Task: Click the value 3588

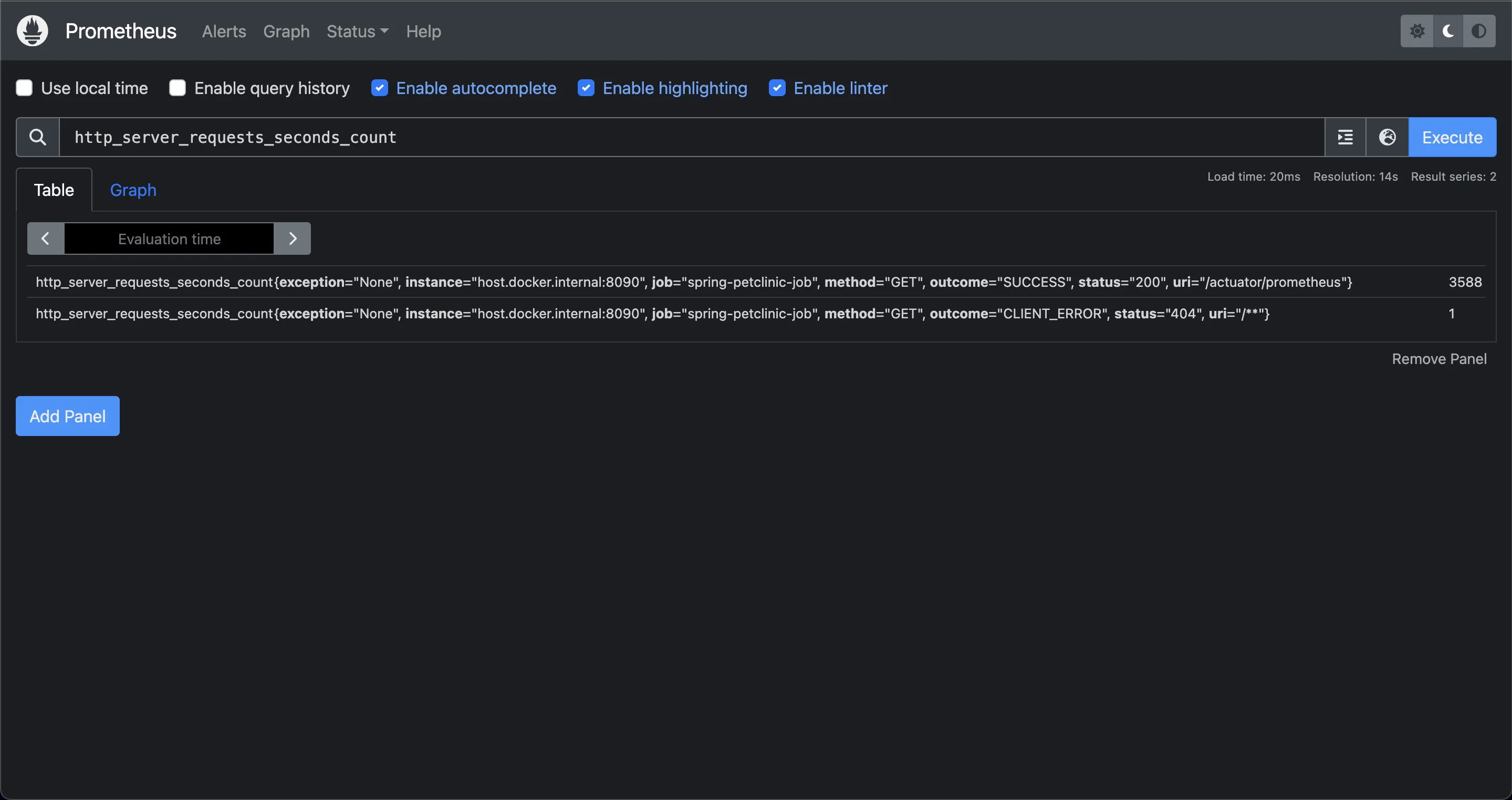Action: click(x=1465, y=282)
